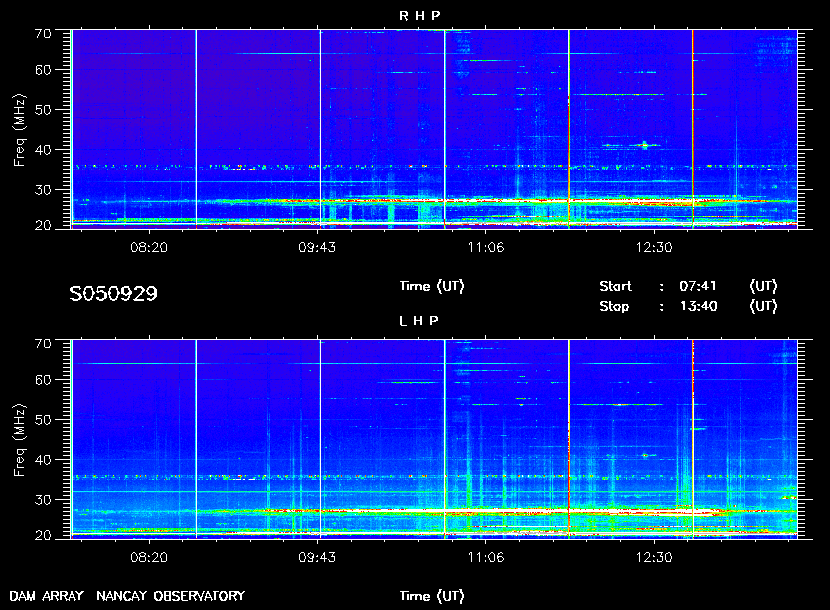Image resolution: width=830 pixels, height=610 pixels.
Task: Click the stop time value "13:40"
Action: click(x=698, y=307)
